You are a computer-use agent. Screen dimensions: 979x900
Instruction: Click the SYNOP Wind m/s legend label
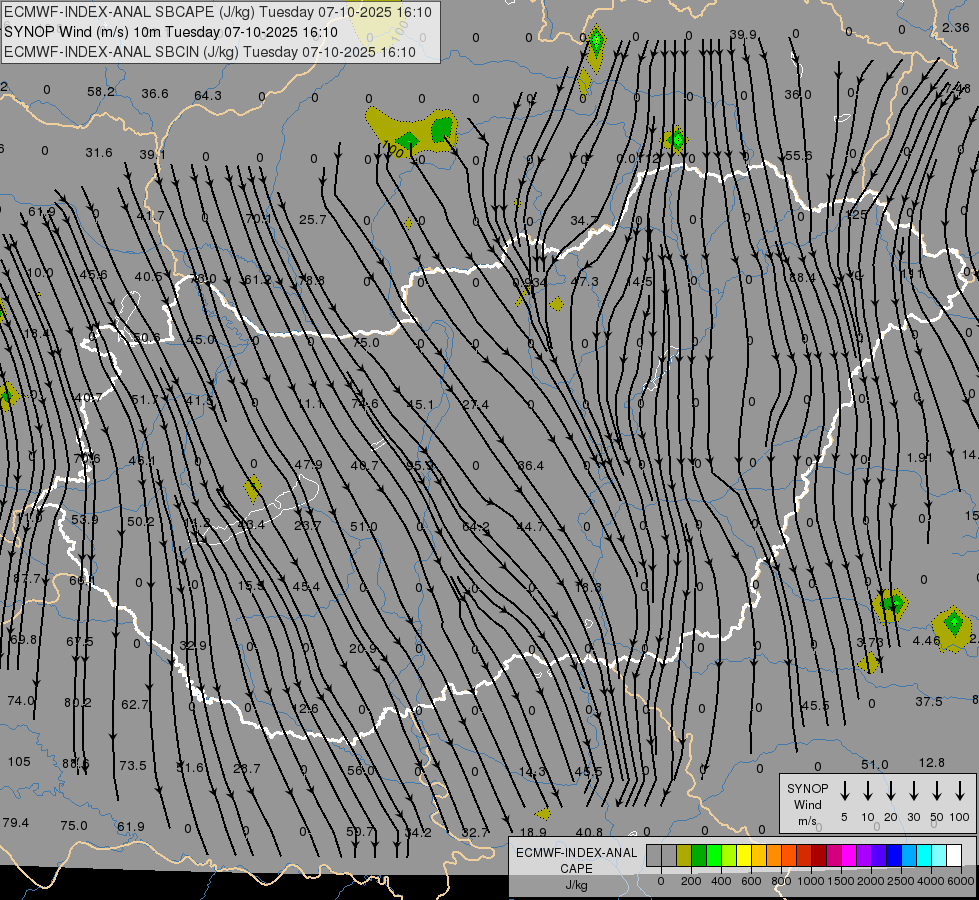(x=807, y=804)
